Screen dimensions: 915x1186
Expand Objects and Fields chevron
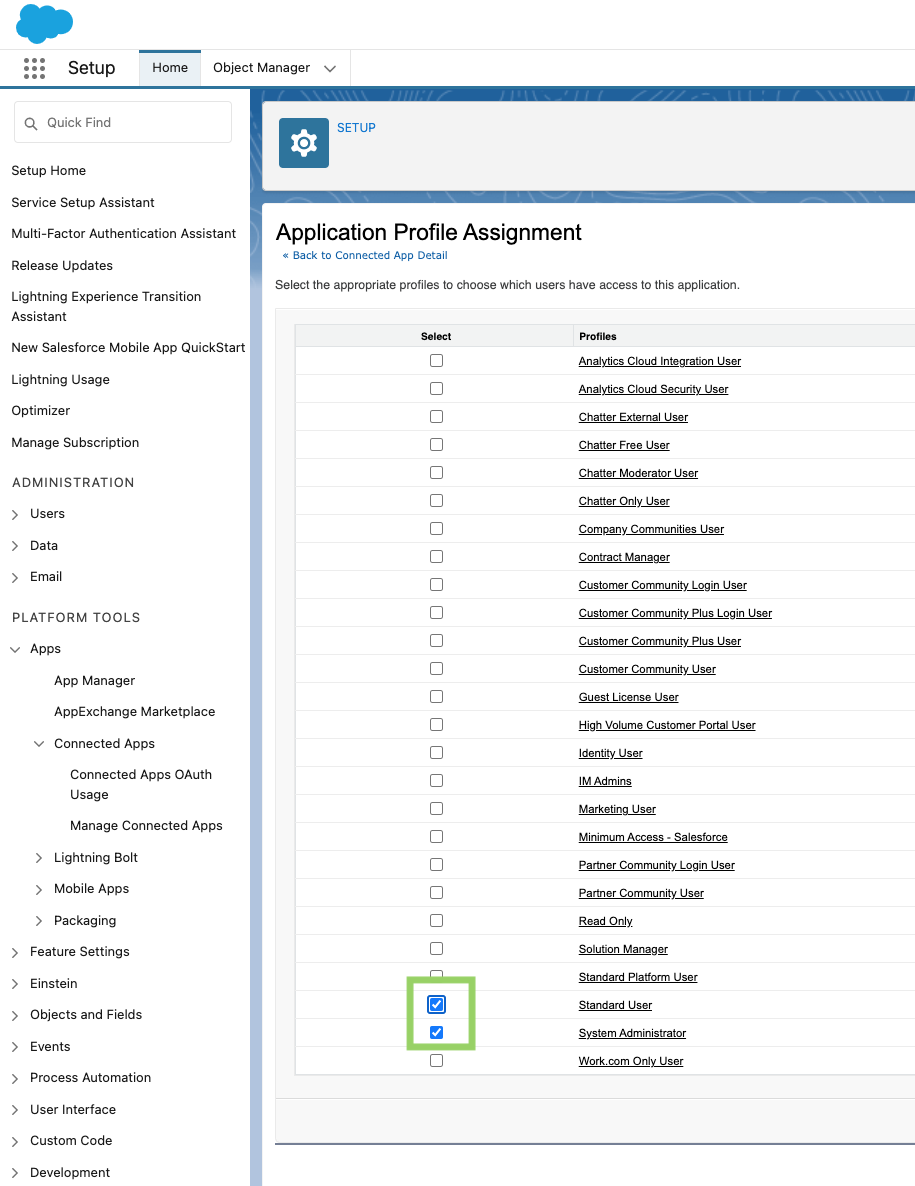pos(15,1015)
